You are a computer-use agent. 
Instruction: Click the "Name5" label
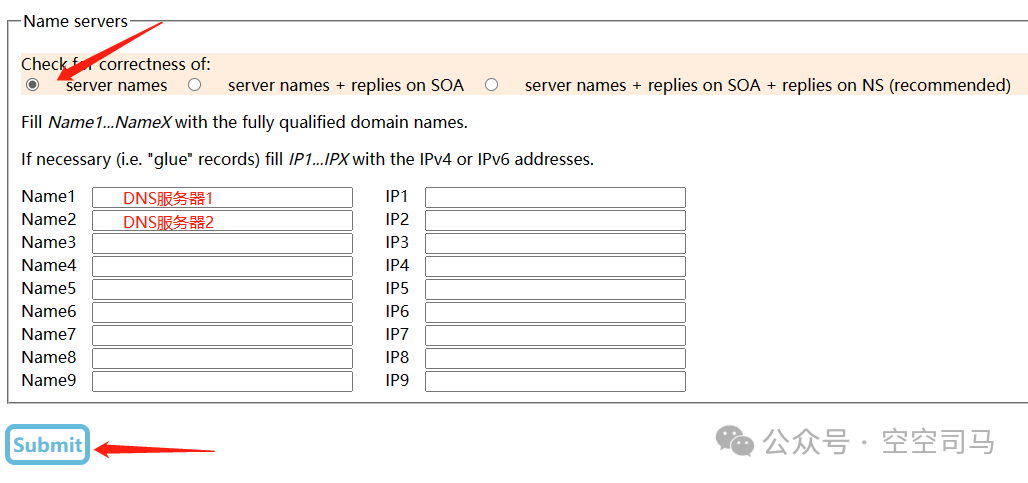pyautogui.click(x=49, y=288)
